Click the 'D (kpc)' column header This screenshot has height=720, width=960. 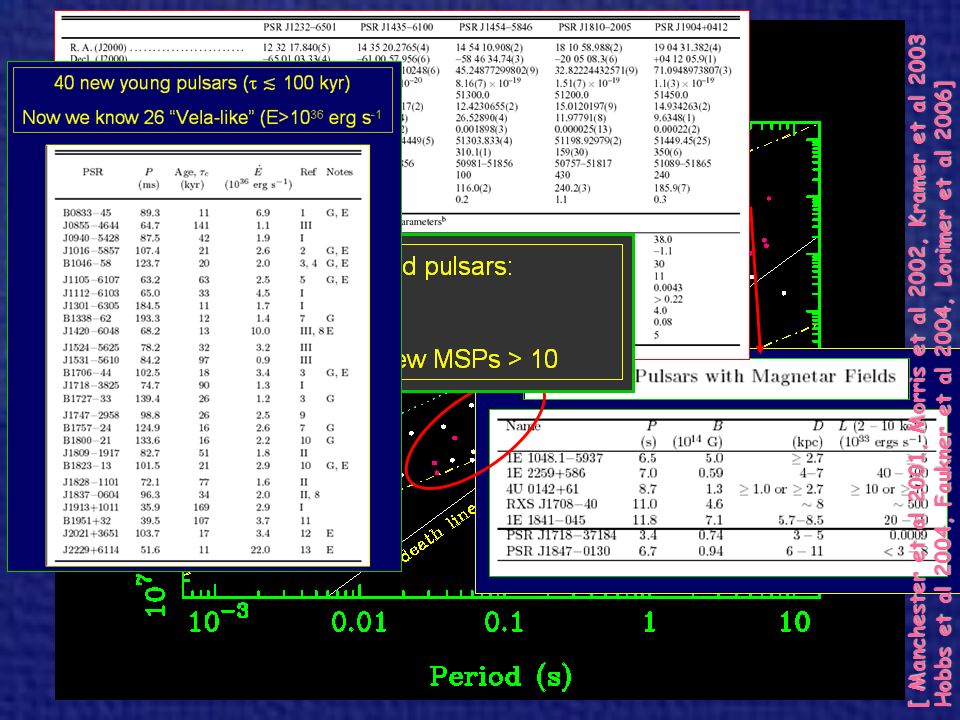(808, 434)
